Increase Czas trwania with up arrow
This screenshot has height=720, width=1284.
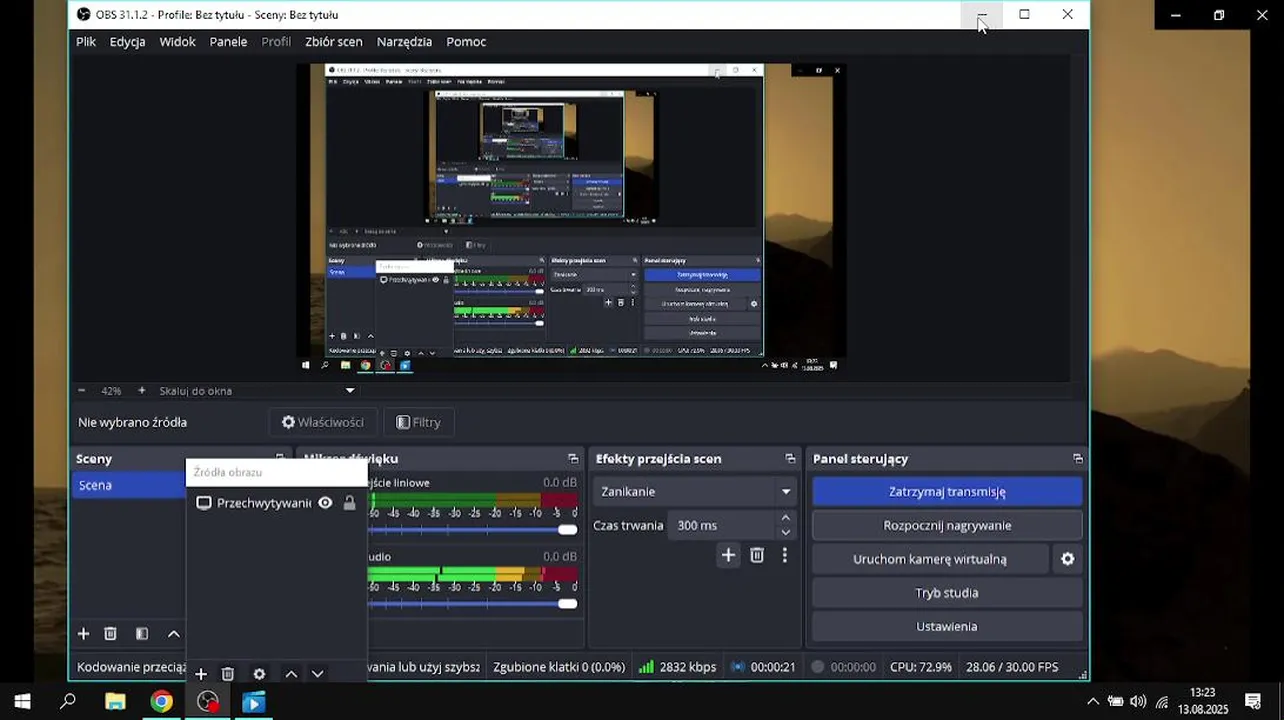(x=785, y=518)
